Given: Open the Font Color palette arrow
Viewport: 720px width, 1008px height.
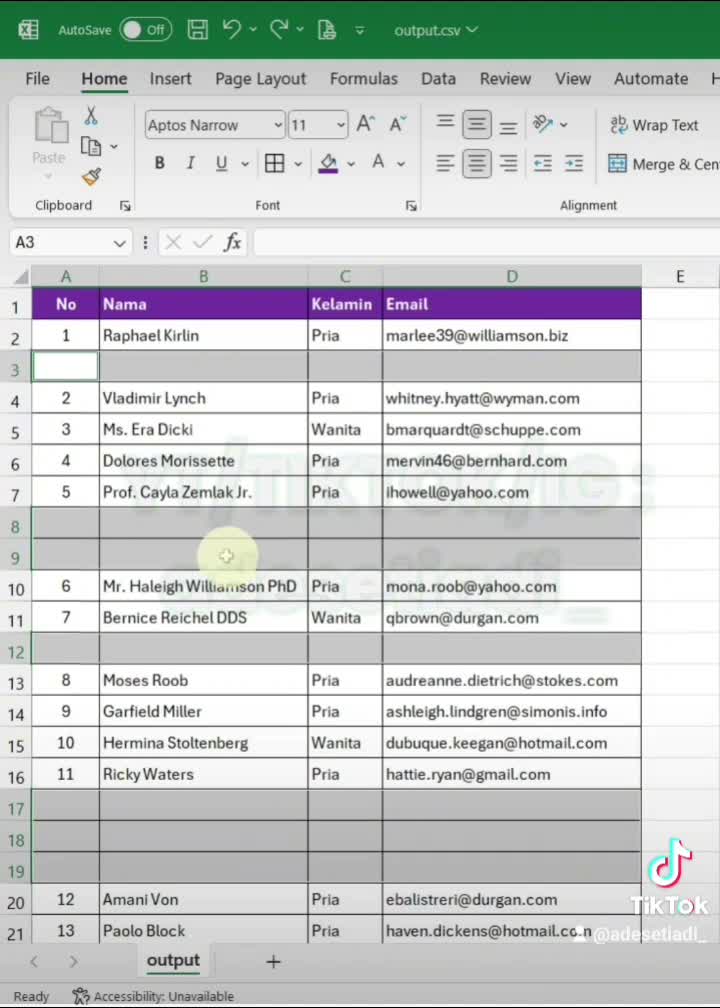Looking at the screenshot, I should (401, 164).
